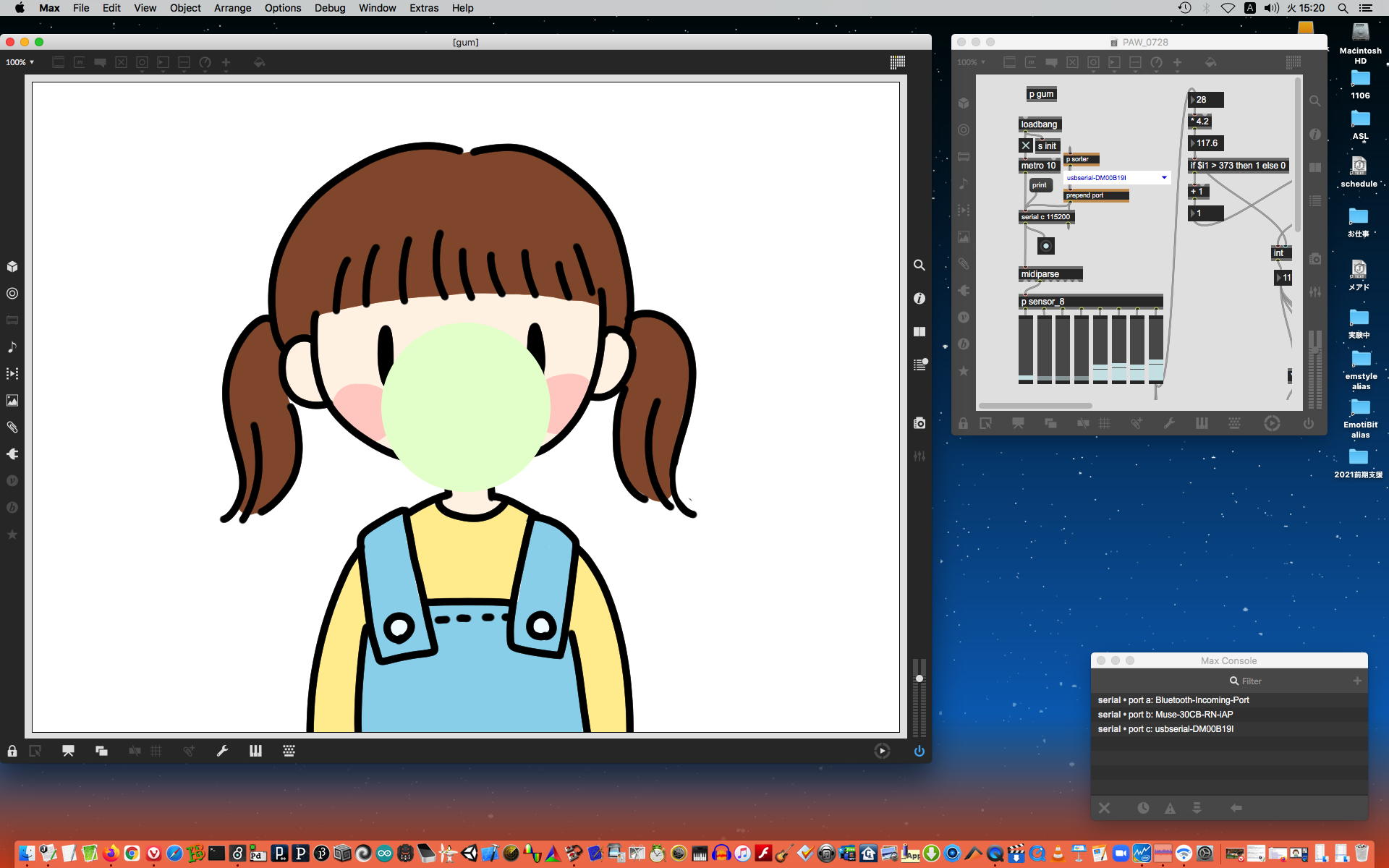Image resolution: width=1389 pixels, height=868 pixels.
Task: Show the piano keys icon in bottom toolbar
Action: point(255,751)
